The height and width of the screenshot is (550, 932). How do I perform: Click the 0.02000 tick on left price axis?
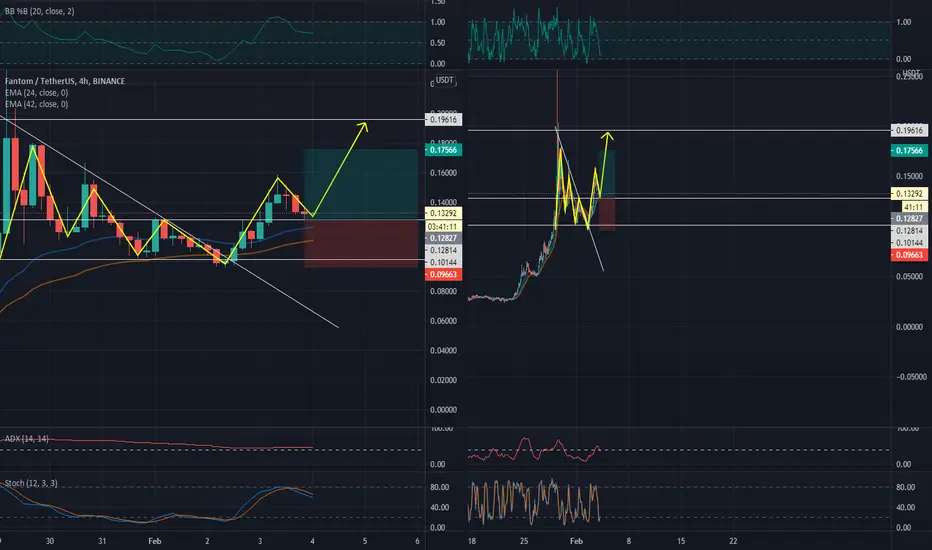443,380
